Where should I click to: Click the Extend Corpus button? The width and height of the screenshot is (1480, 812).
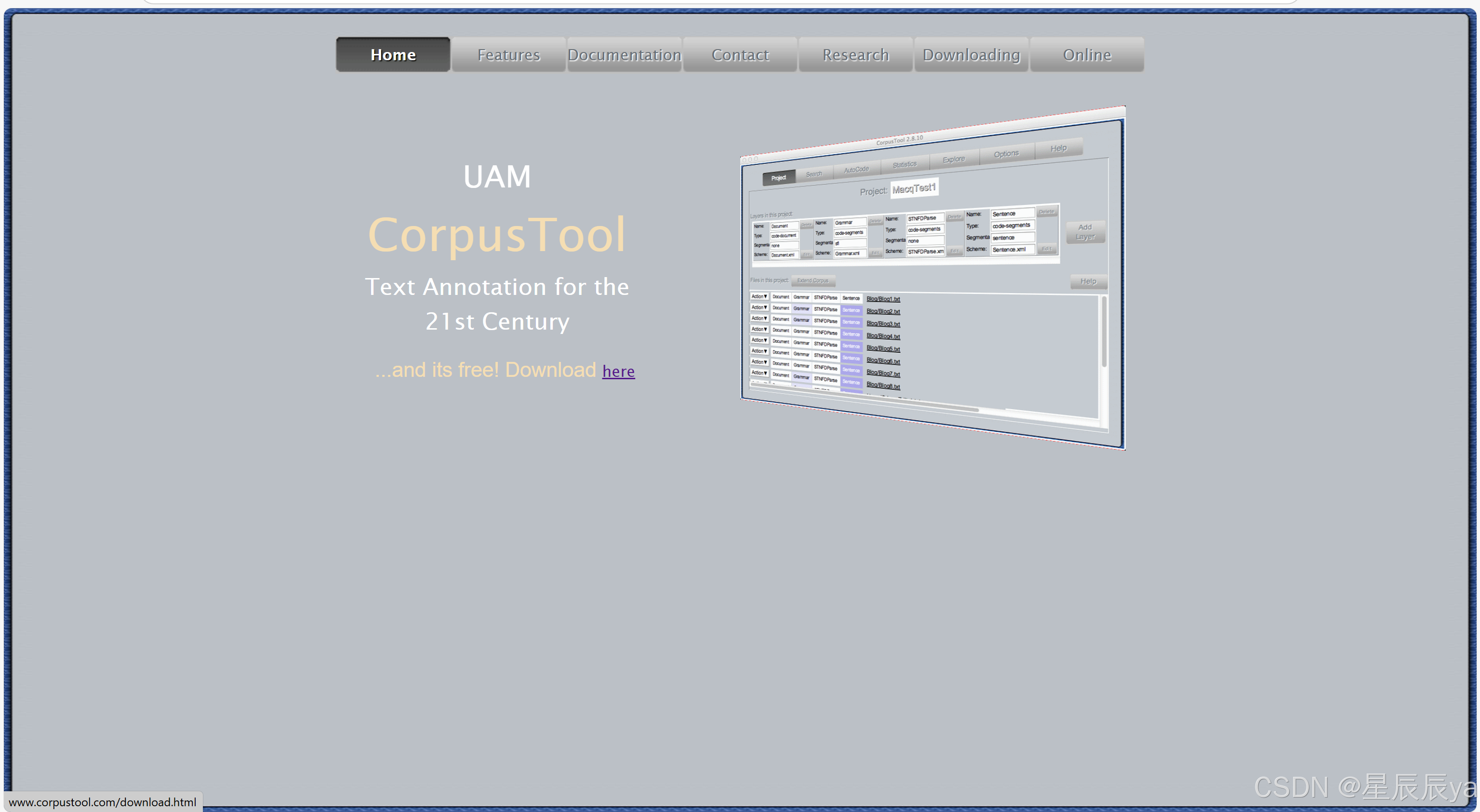[x=813, y=280]
